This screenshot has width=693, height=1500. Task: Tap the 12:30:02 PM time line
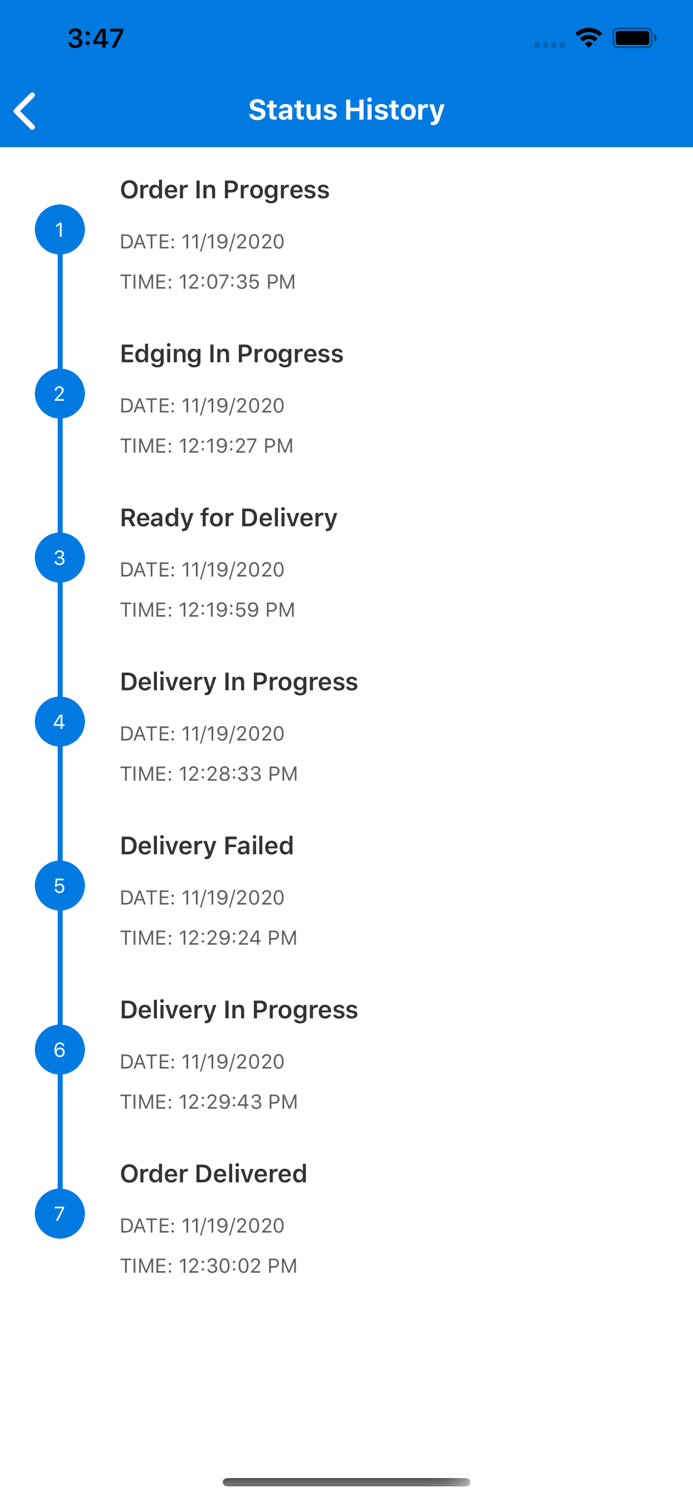coord(208,1266)
